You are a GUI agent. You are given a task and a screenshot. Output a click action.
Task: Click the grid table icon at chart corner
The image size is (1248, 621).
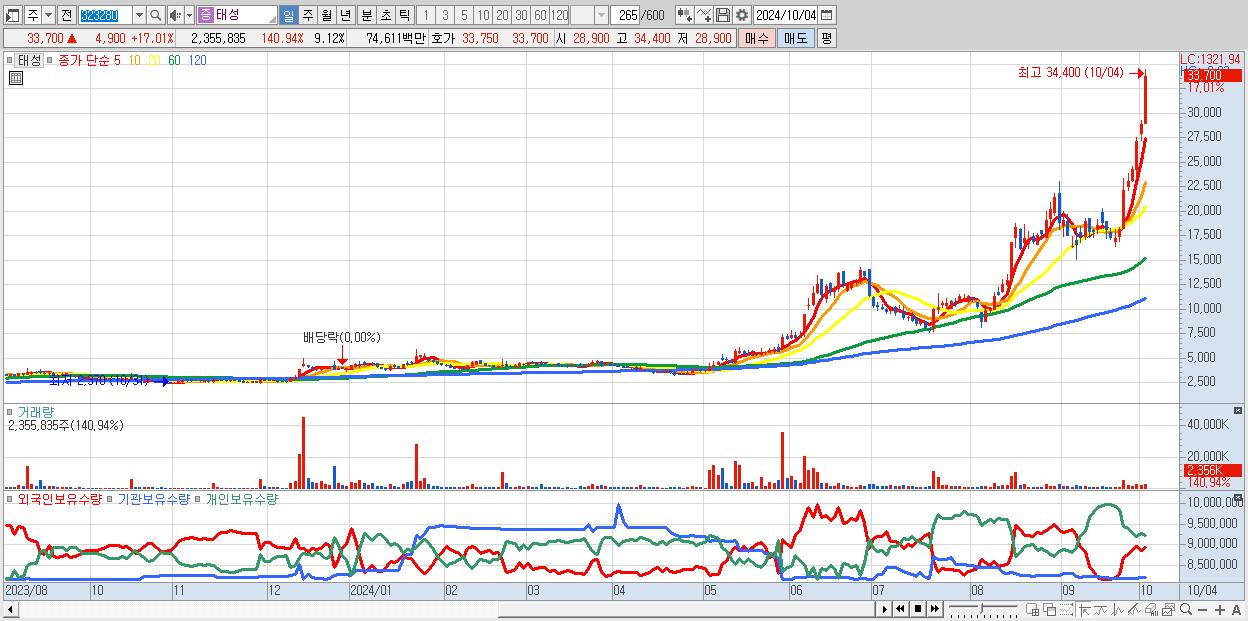click(x=16, y=76)
